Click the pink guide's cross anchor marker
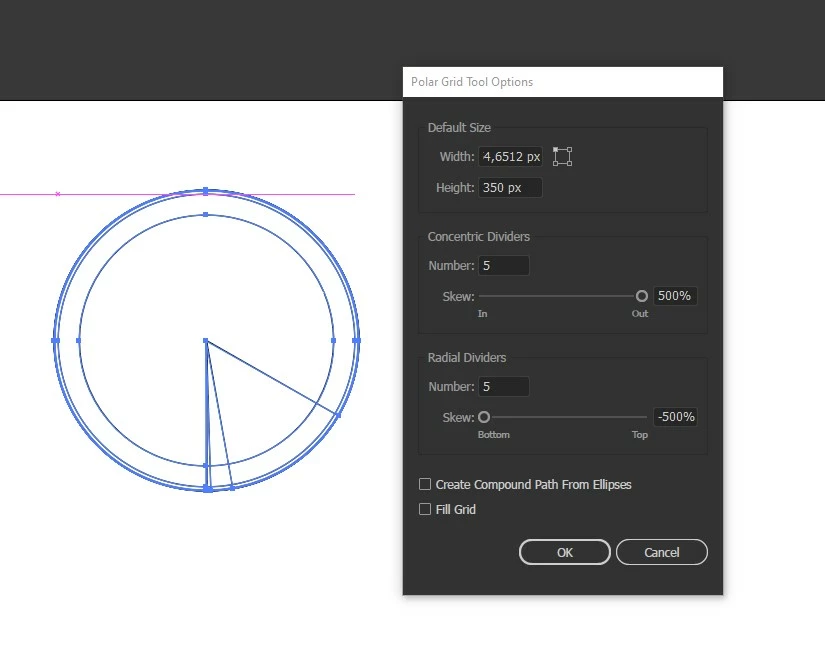 (58, 194)
